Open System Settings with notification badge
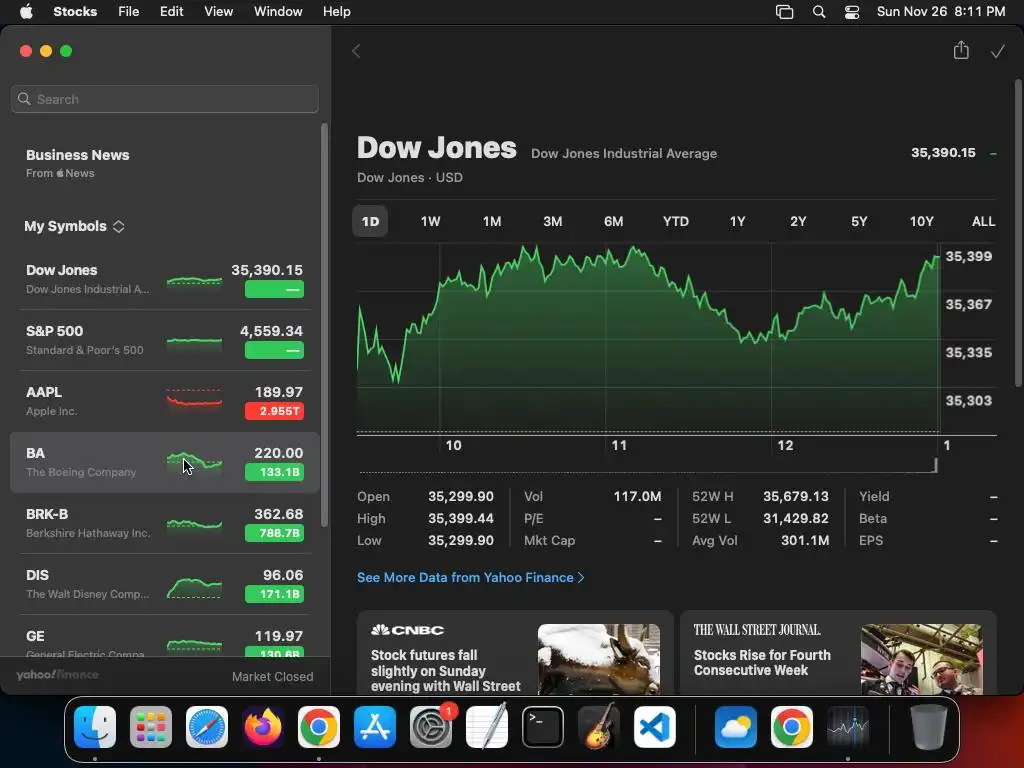Screen dimensions: 1024x768 tap(431, 727)
